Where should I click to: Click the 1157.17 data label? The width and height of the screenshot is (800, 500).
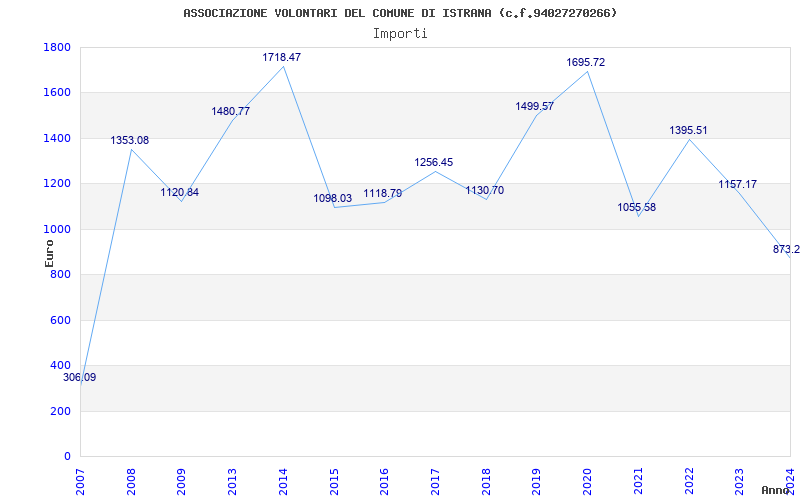738,185
